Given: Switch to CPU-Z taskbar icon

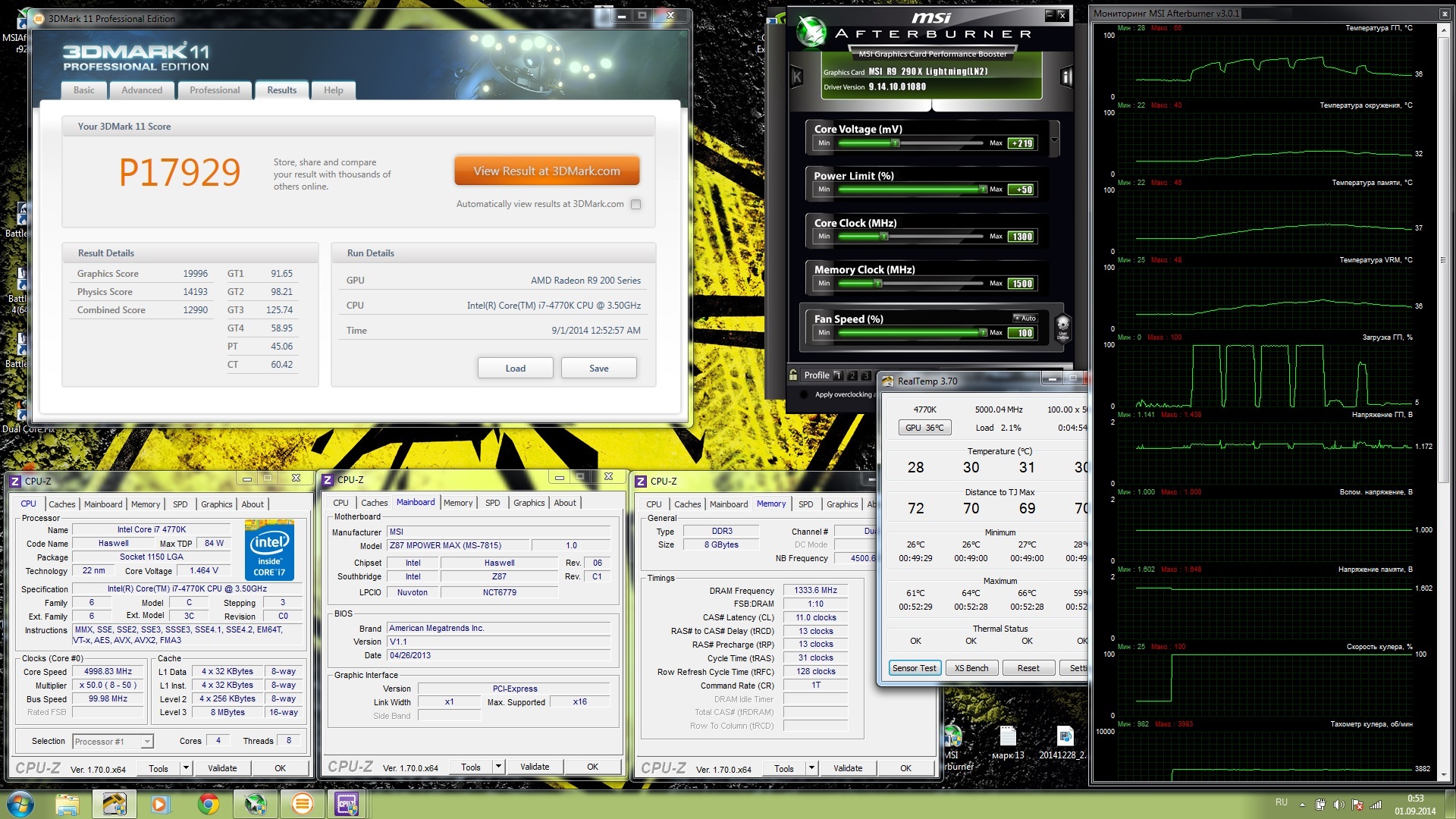Looking at the screenshot, I should (347, 804).
